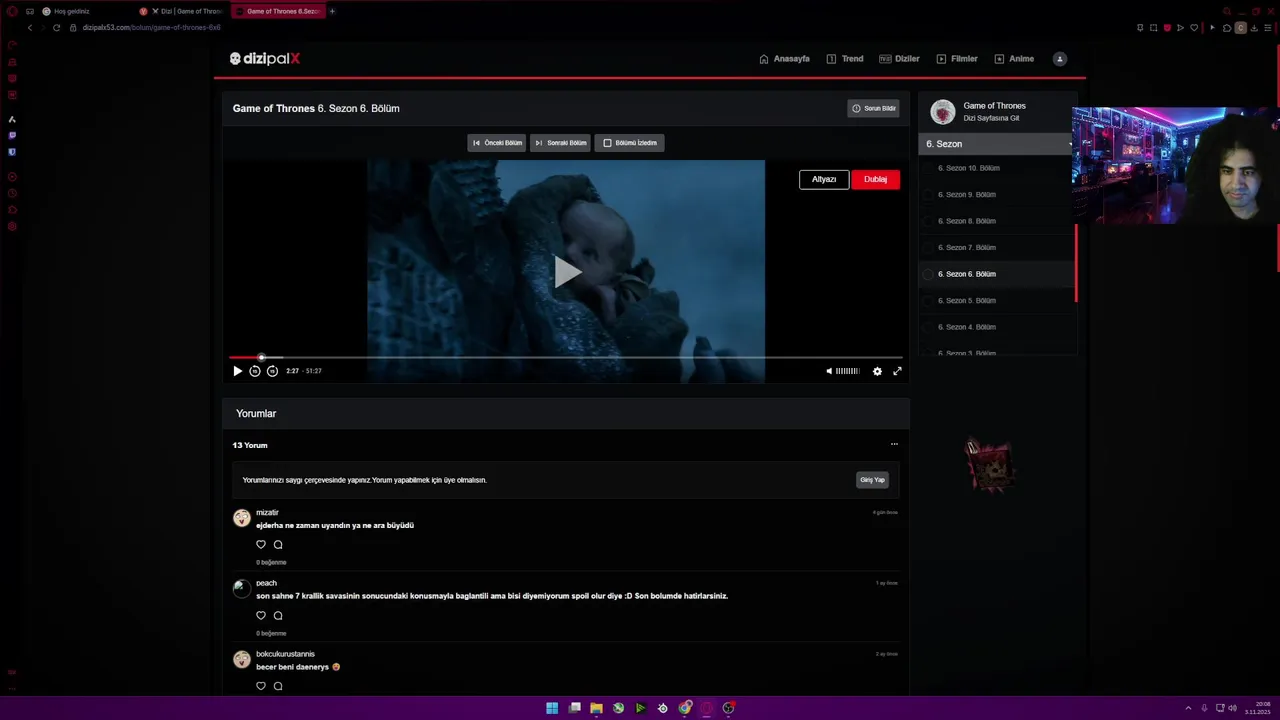Open the Diziler nav item

(899, 59)
